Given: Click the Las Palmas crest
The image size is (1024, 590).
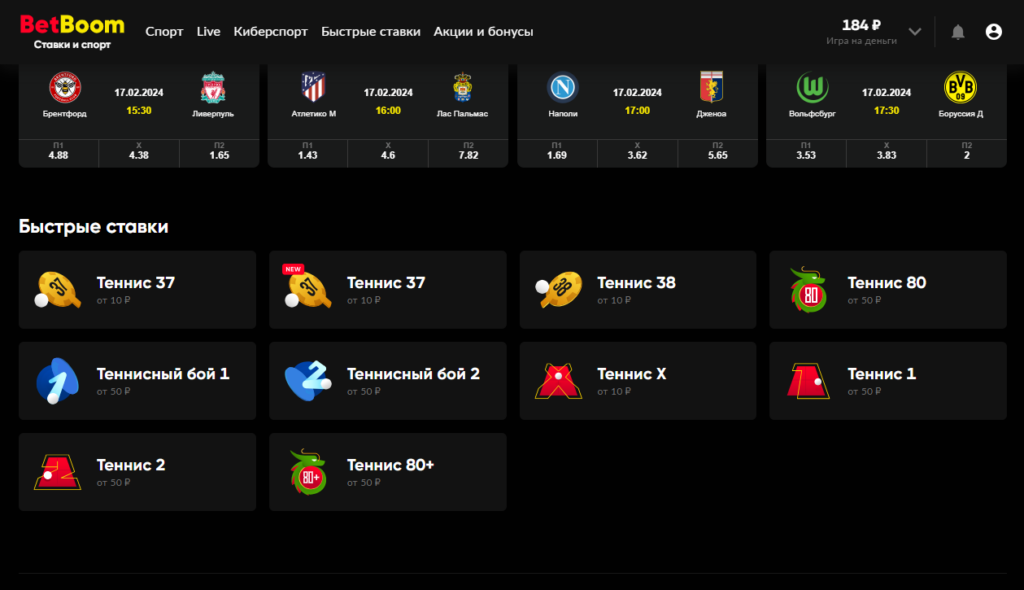Looking at the screenshot, I should (462, 87).
